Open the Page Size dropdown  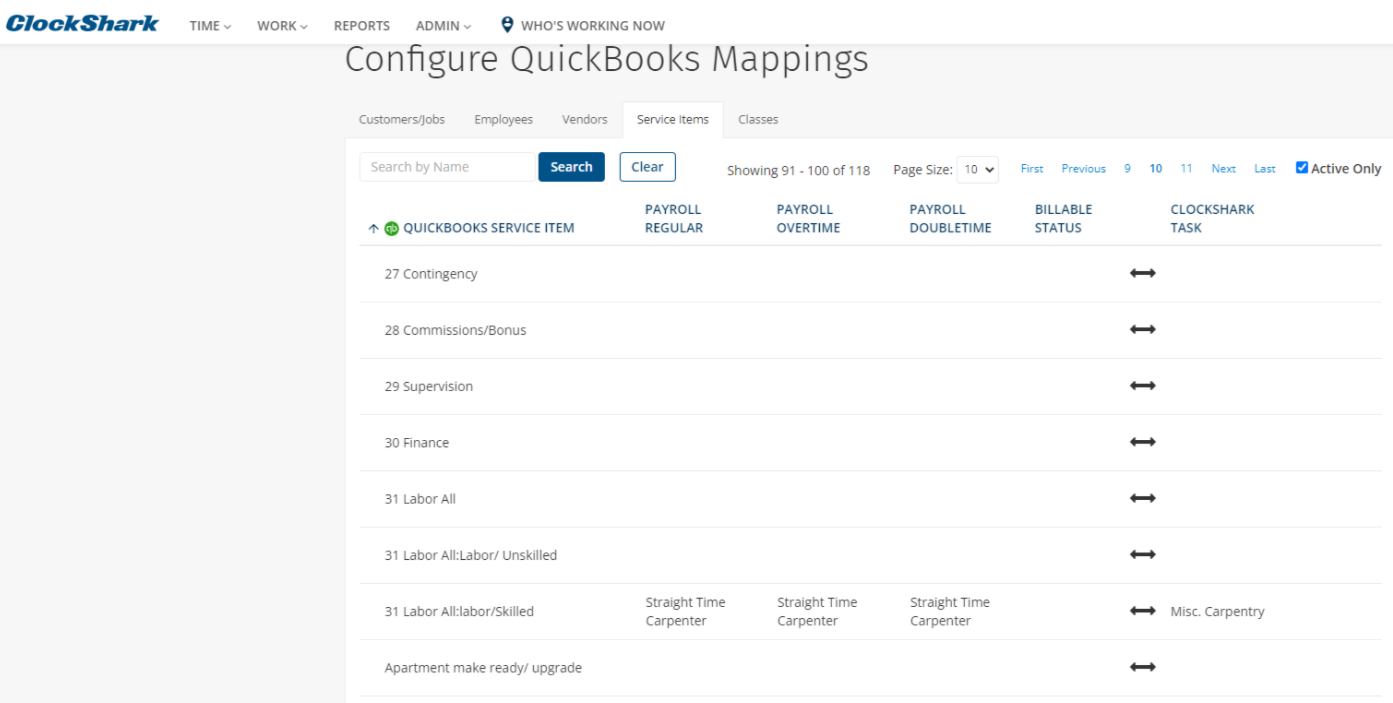(977, 170)
